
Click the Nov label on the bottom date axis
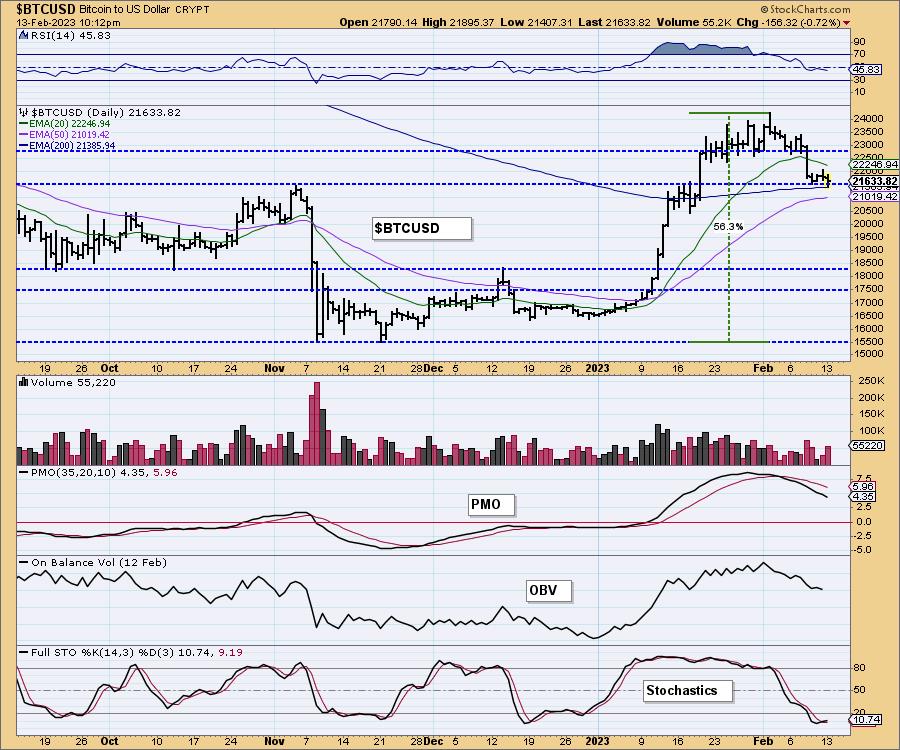[274, 741]
